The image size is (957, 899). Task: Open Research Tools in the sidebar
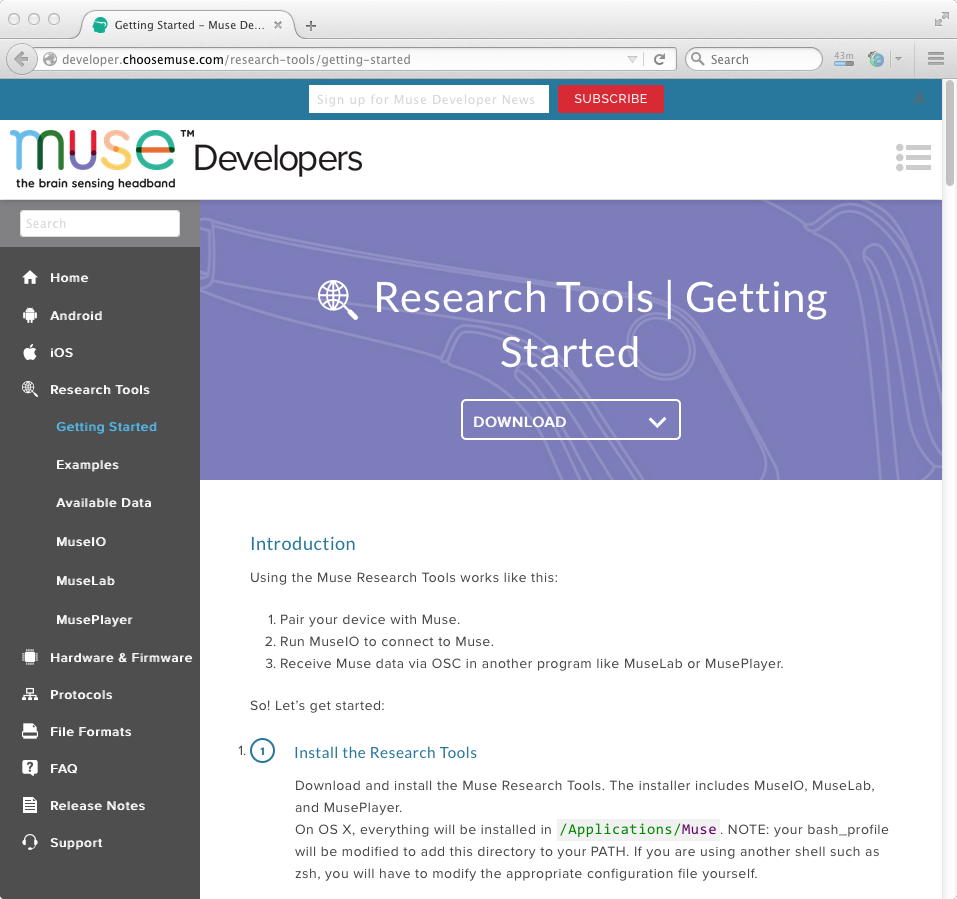[100, 389]
